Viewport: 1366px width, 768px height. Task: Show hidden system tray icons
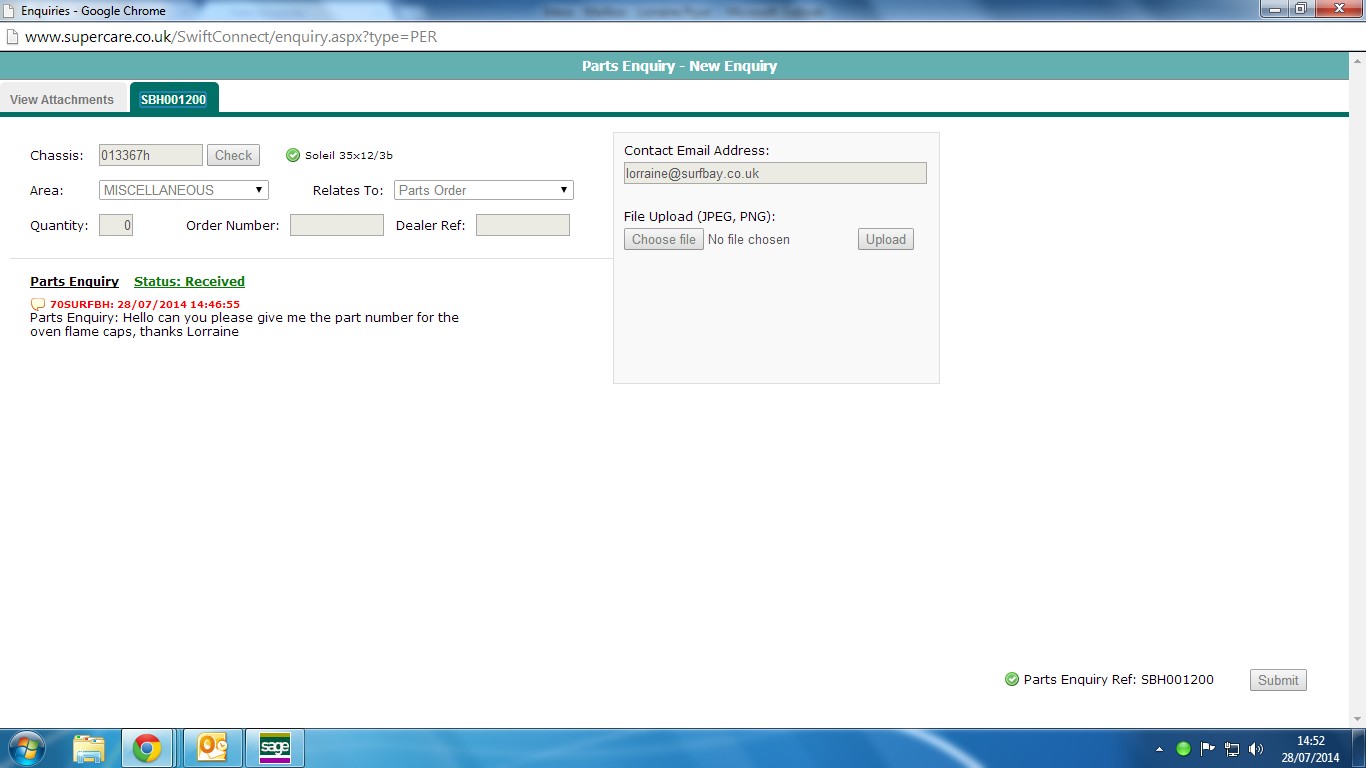(x=1160, y=749)
